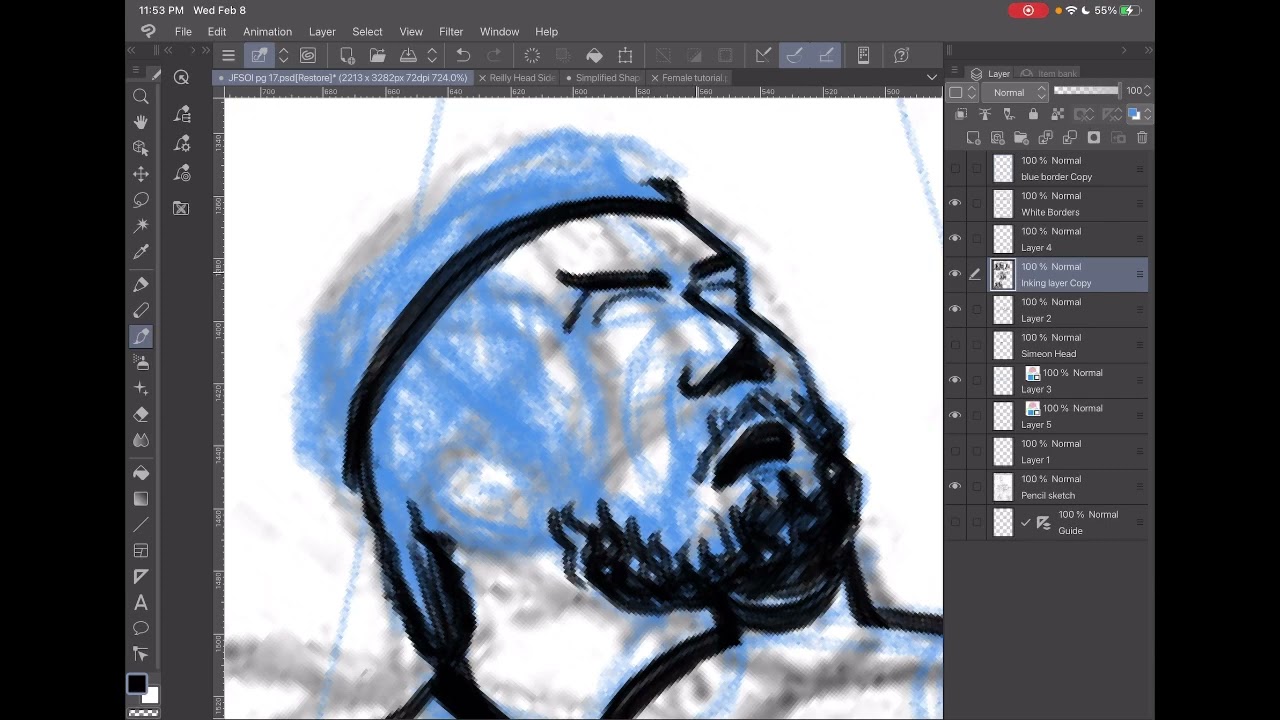
Task: Select the Zoom magnifier tool
Action: click(x=141, y=96)
